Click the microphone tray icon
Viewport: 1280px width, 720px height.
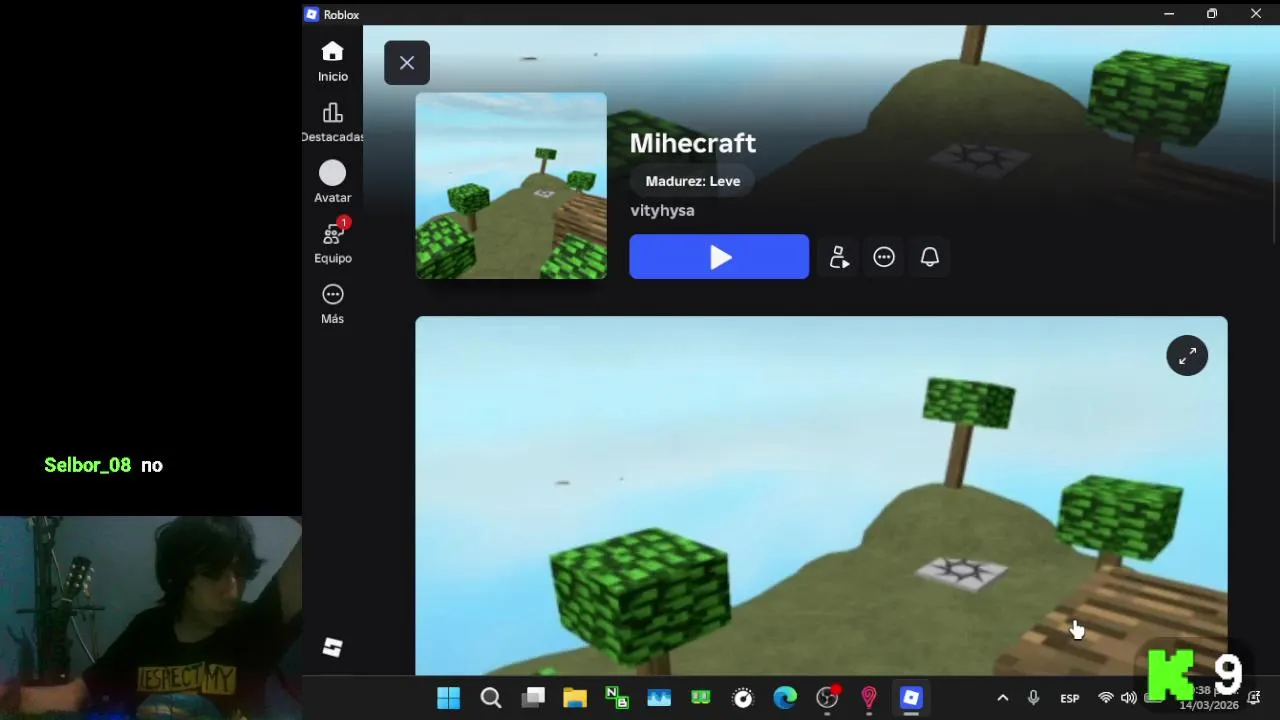coord(1033,698)
